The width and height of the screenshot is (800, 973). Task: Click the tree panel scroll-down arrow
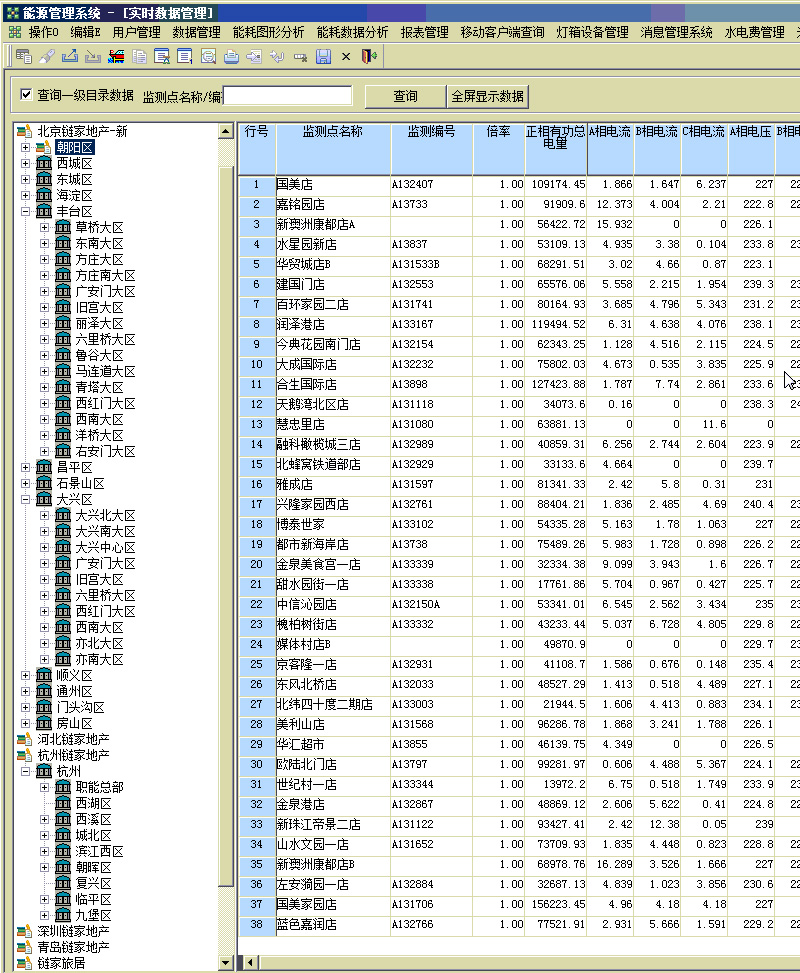225,963
